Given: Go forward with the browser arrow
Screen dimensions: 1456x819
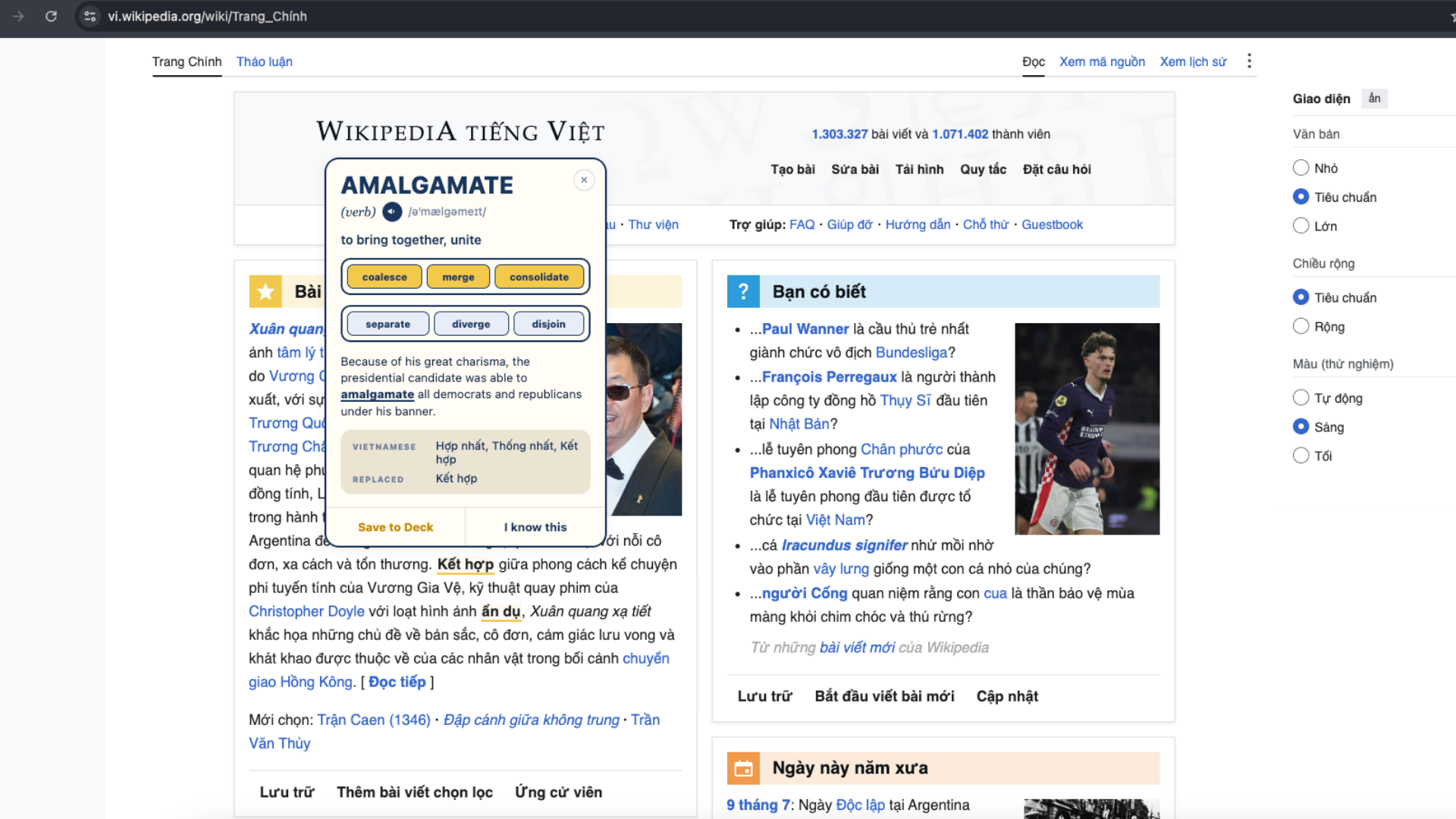Looking at the screenshot, I should (19, 16).
